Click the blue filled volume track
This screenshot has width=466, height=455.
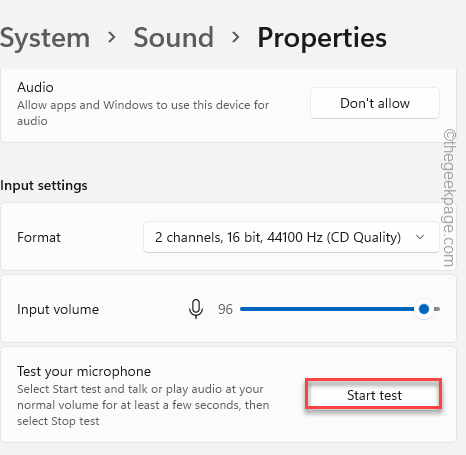327,309
